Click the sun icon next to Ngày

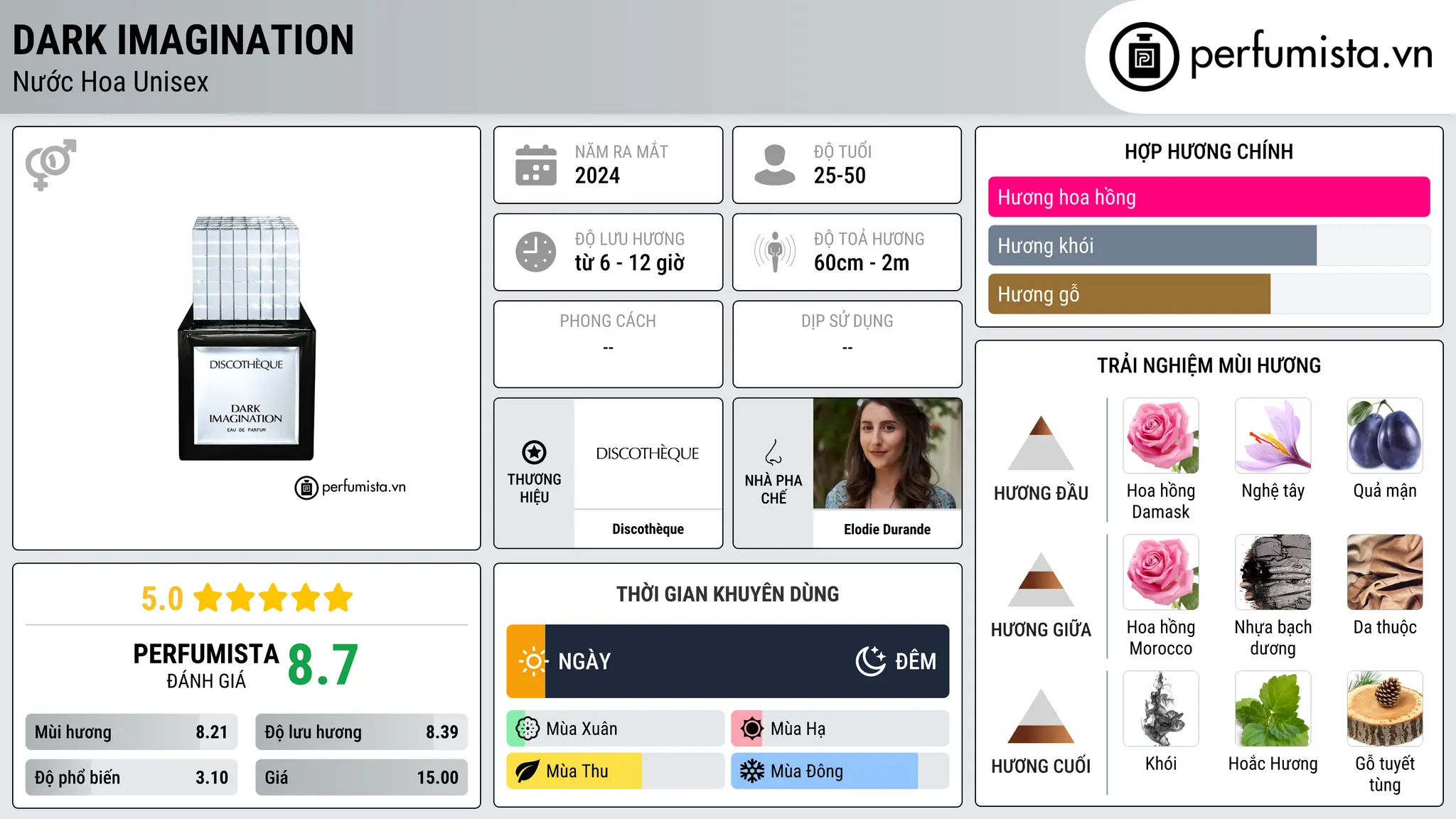(x=532, y=661)
